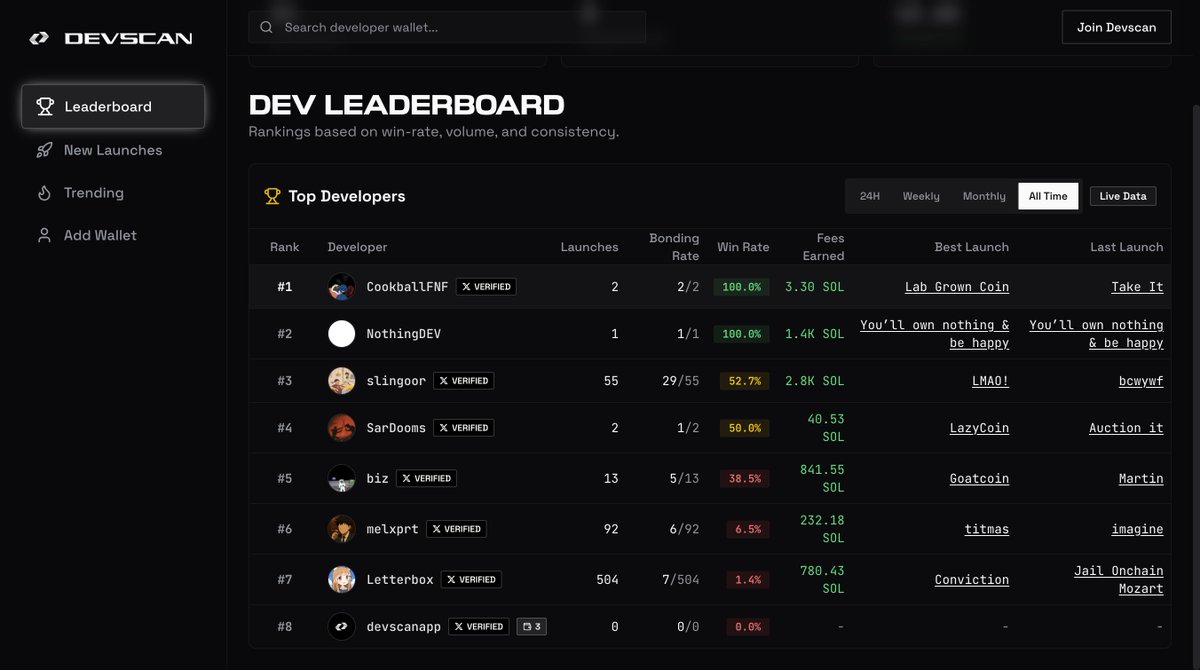Click CookballFNF's X Verified badge
The image size is (1200, 670).
487,287
